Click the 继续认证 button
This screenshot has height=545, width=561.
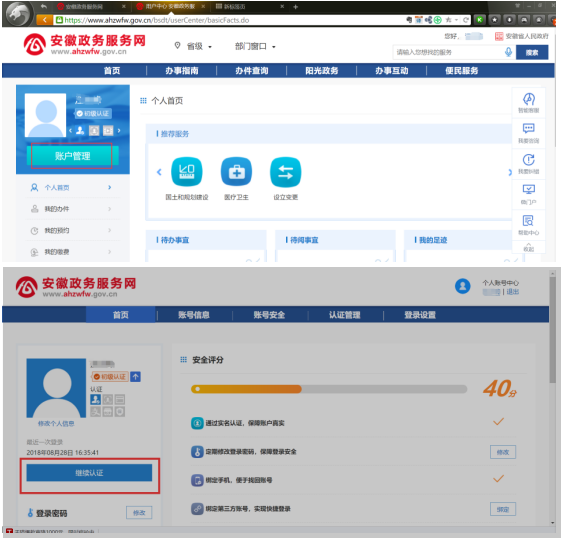coord(89,473)
